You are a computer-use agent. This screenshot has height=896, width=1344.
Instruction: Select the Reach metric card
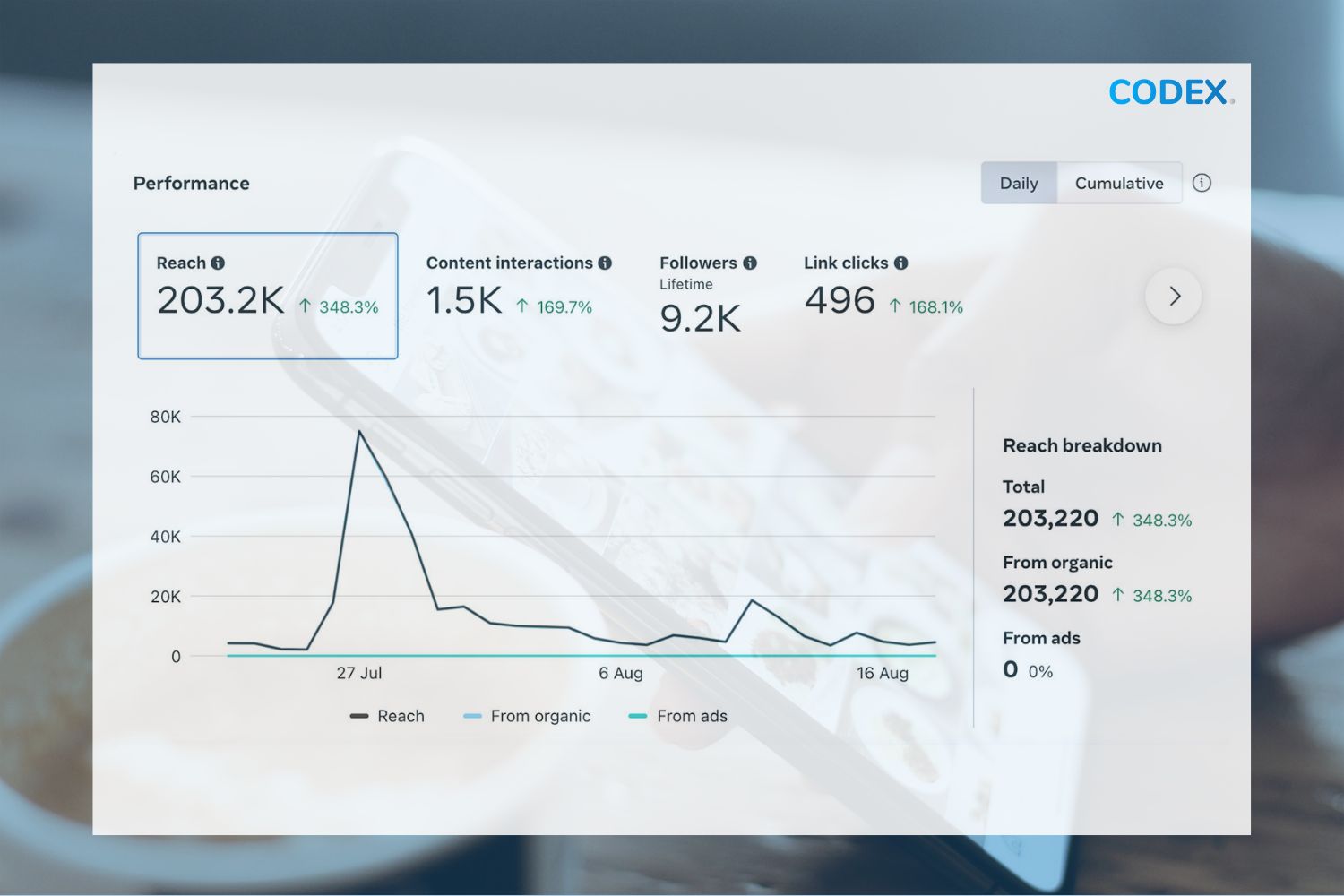pos(266,296)
